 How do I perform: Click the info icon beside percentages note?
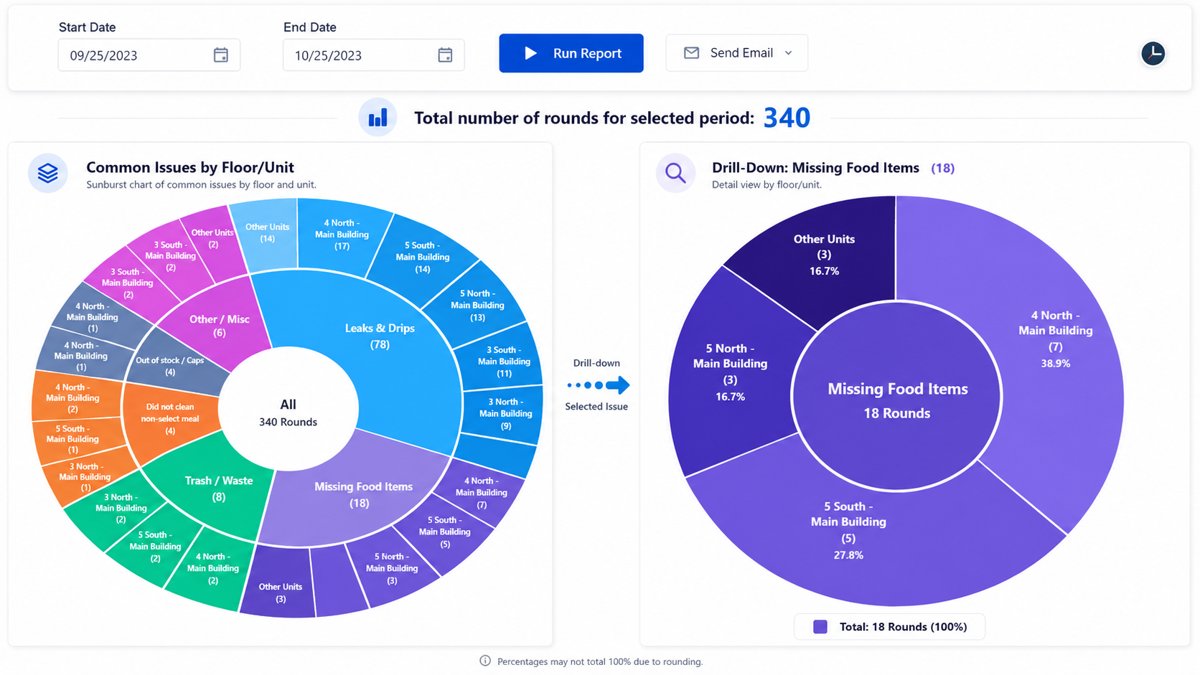point(485,661)
